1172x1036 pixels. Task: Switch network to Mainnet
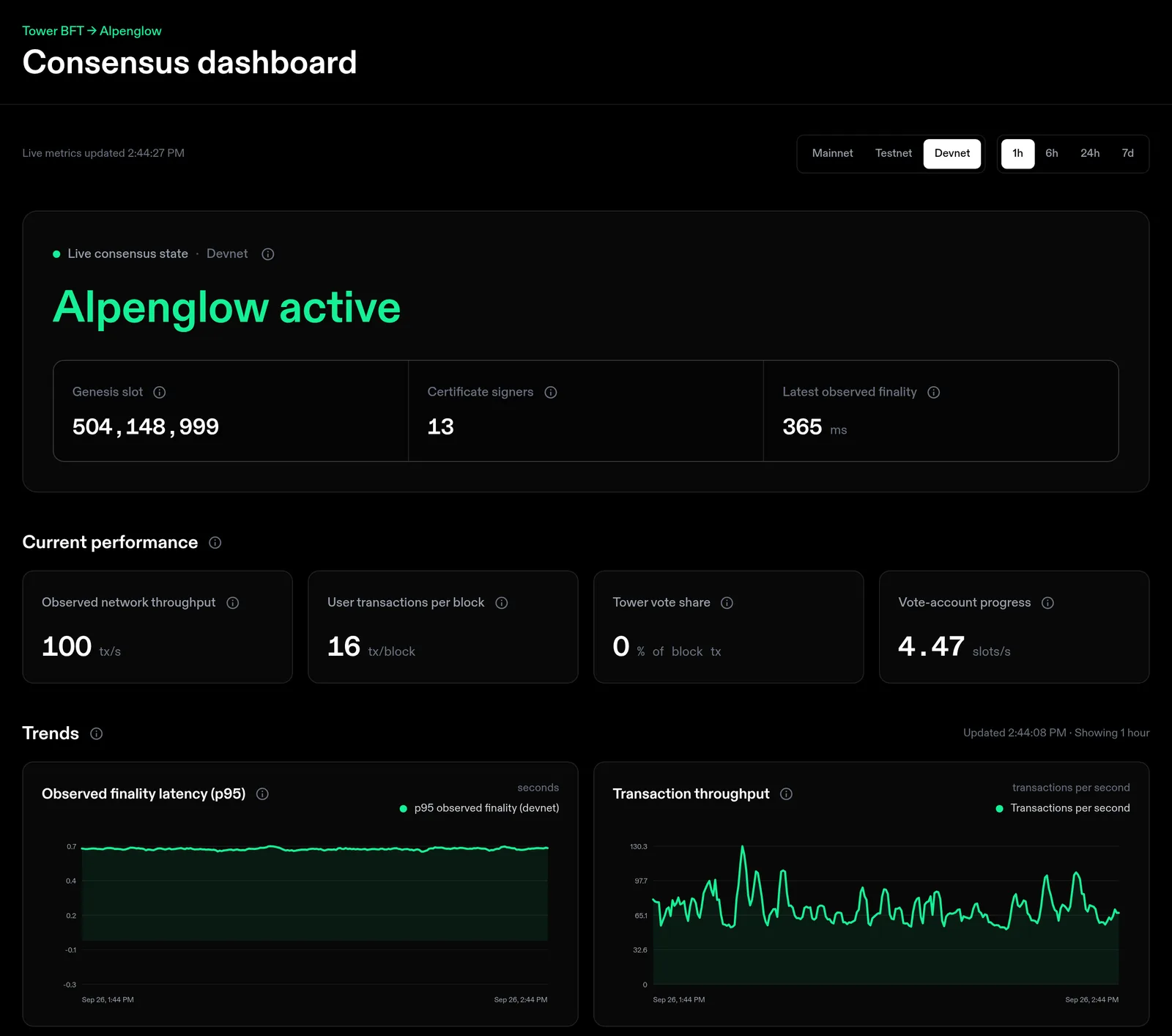point(832,154)
